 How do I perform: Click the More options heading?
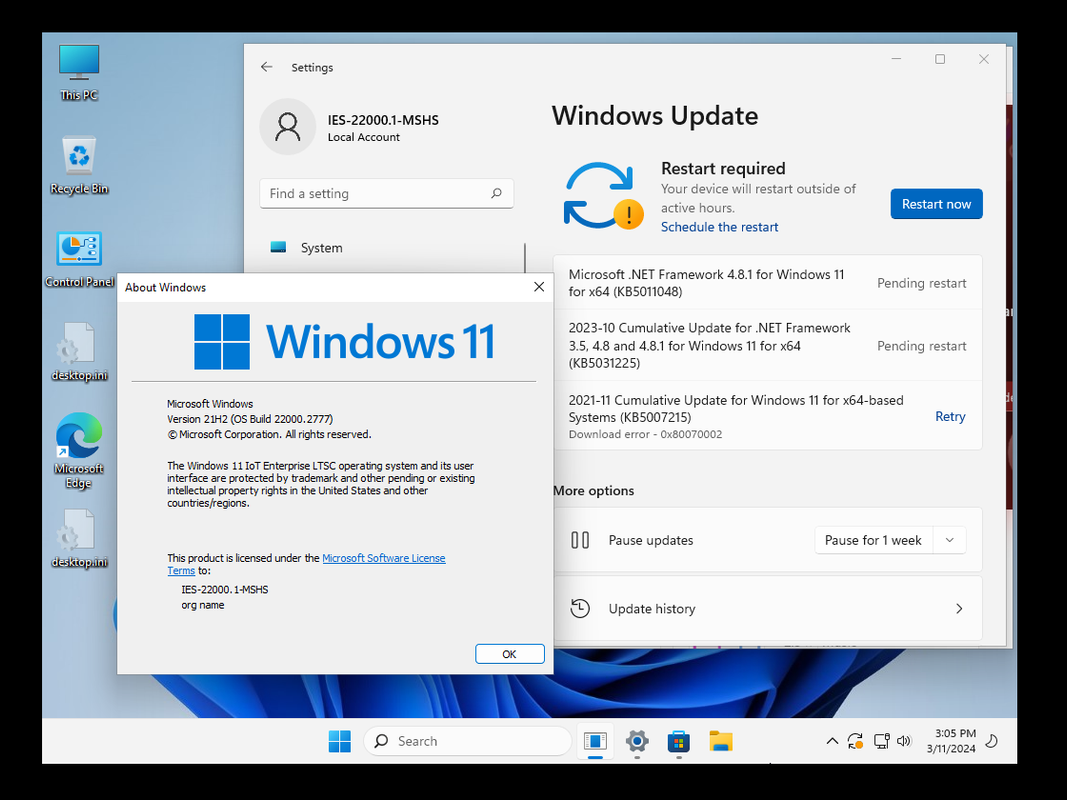[593, 490]
